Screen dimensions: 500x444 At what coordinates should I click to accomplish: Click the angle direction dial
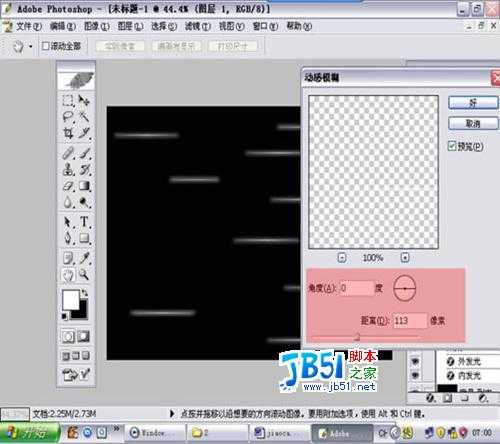click(x=405, y=288)
